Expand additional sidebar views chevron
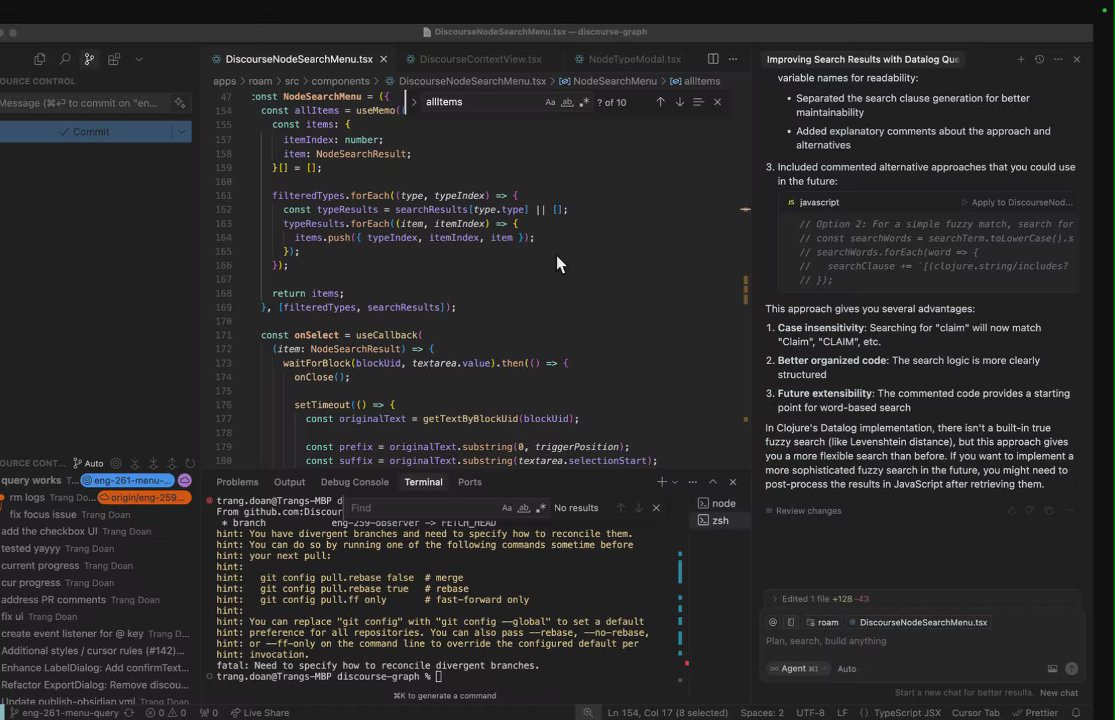This screenshot has width=1115, height=720. coord(139,60)
